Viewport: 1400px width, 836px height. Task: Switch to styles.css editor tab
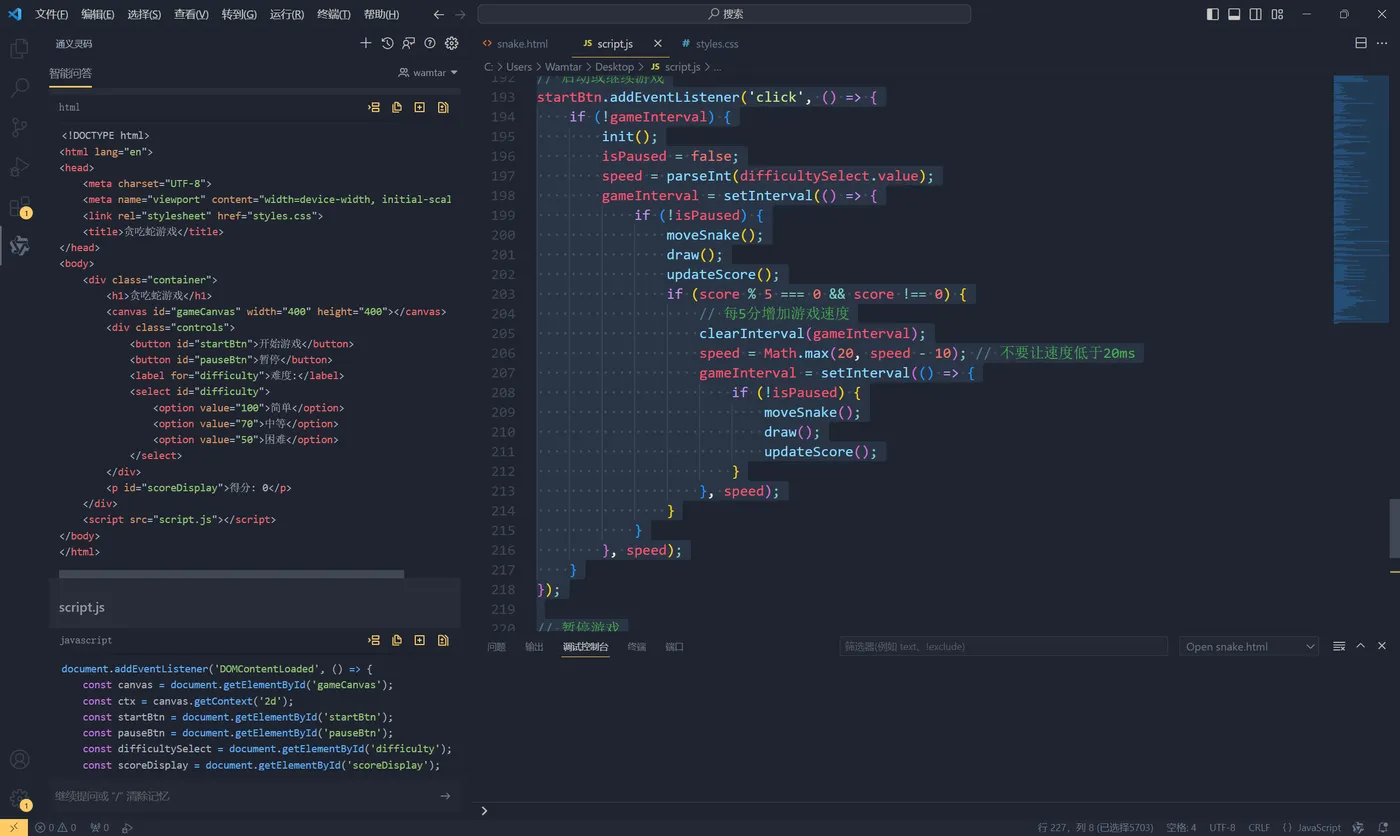click(710, 44)
